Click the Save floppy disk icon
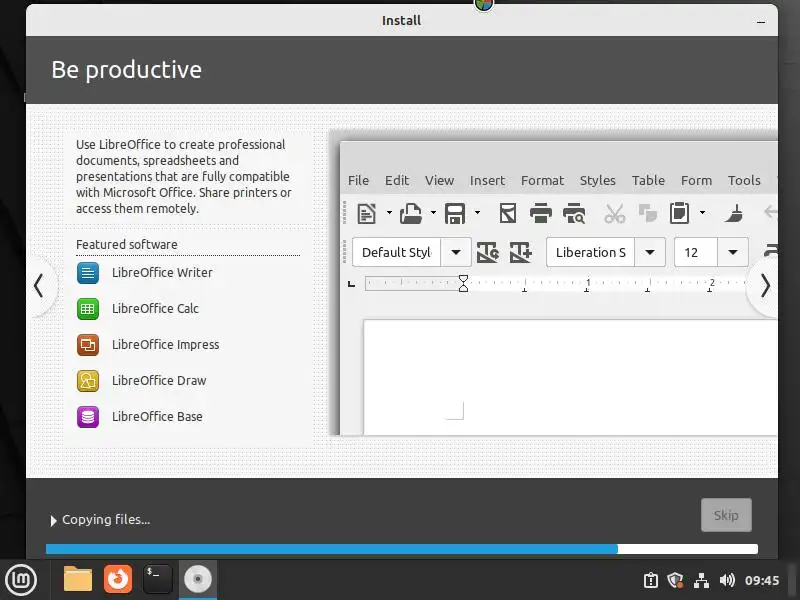Image resolution: width=800 pixels, height=600 pixels. click(x=455, y=213)
